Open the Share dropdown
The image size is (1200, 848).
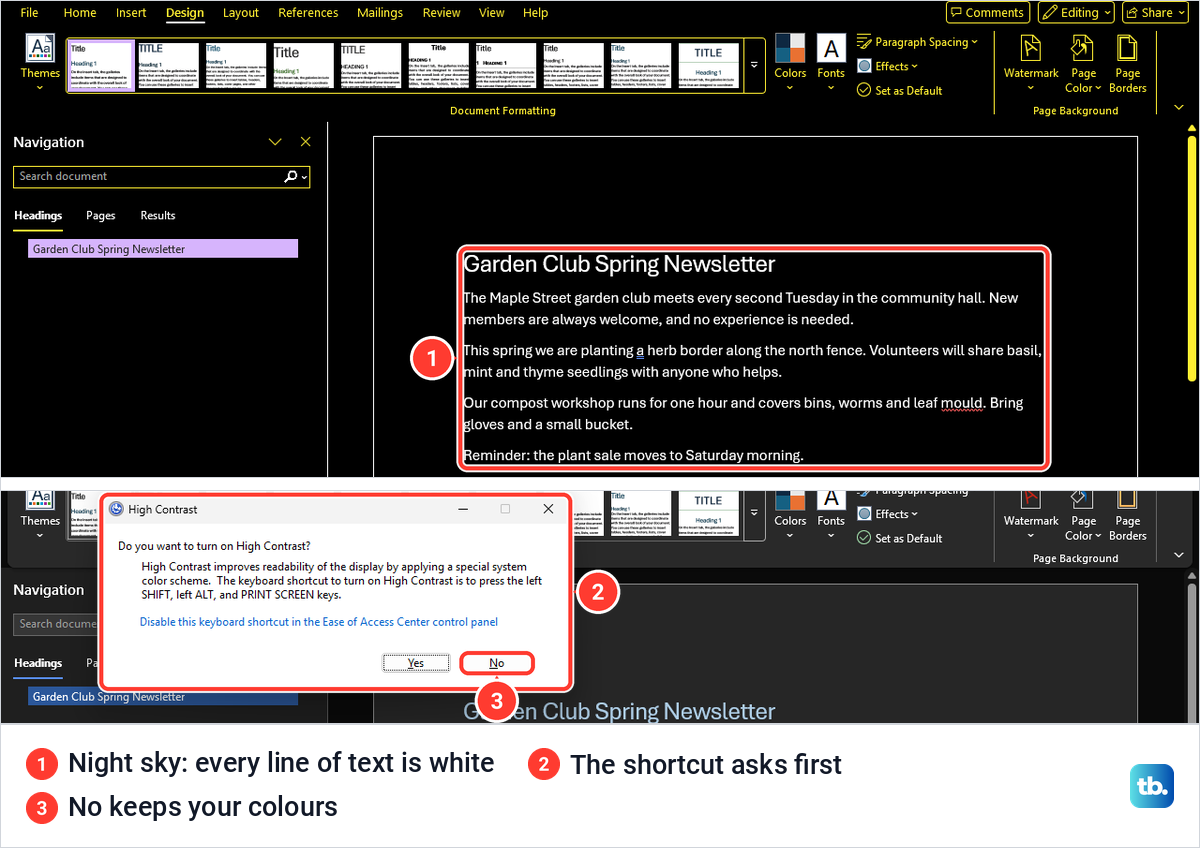coord(1155,12)
